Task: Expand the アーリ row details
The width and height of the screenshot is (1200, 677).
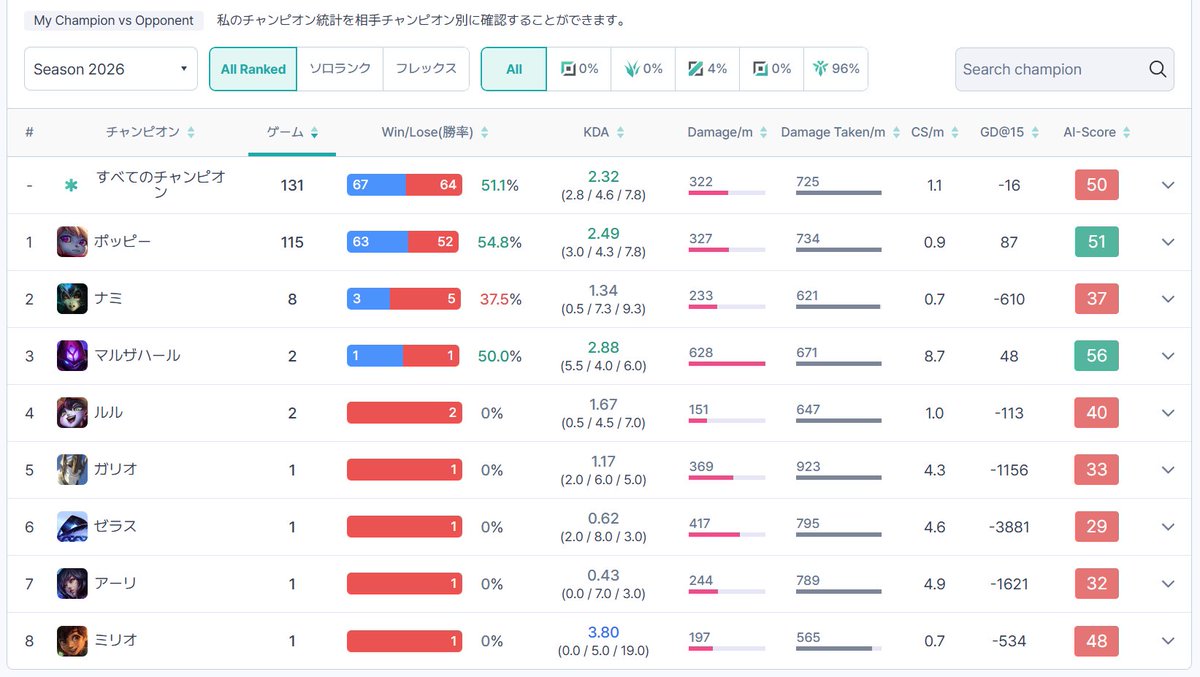Action: 1167,584
